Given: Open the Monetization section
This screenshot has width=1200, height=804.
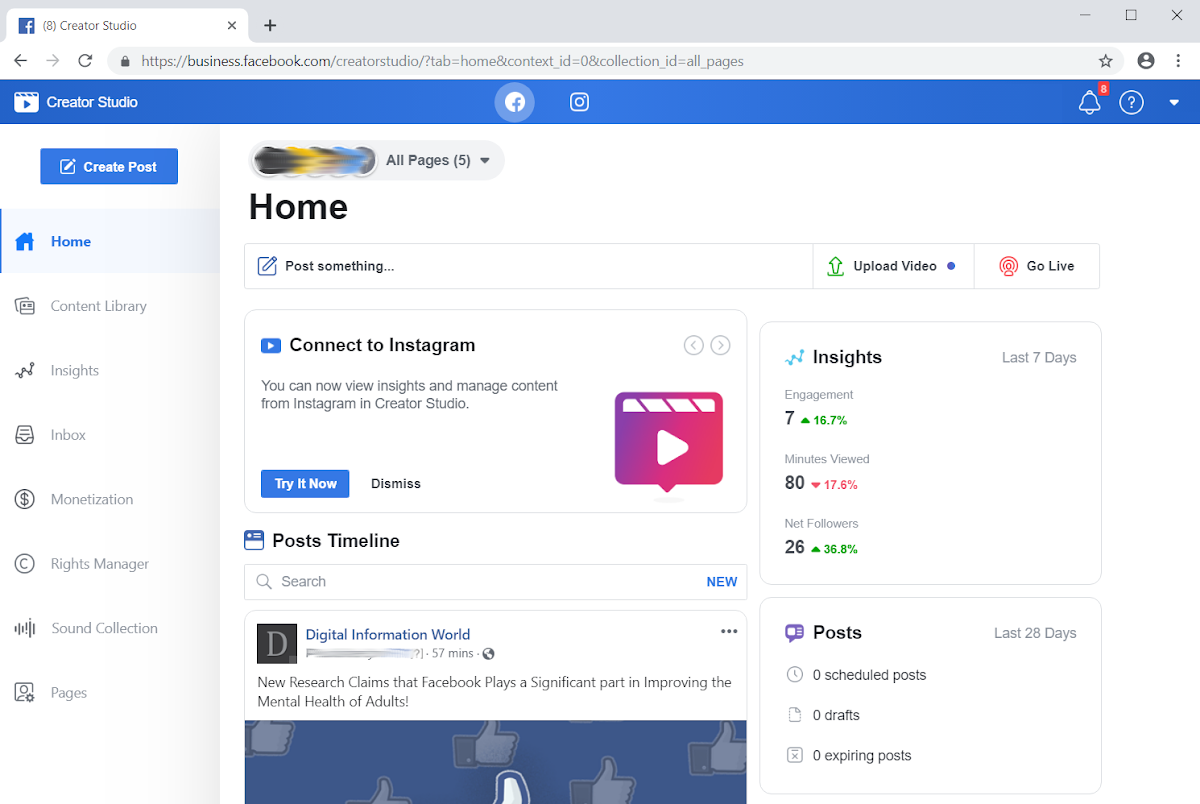Looking at the screenshot, I should (x=91, y=499).
